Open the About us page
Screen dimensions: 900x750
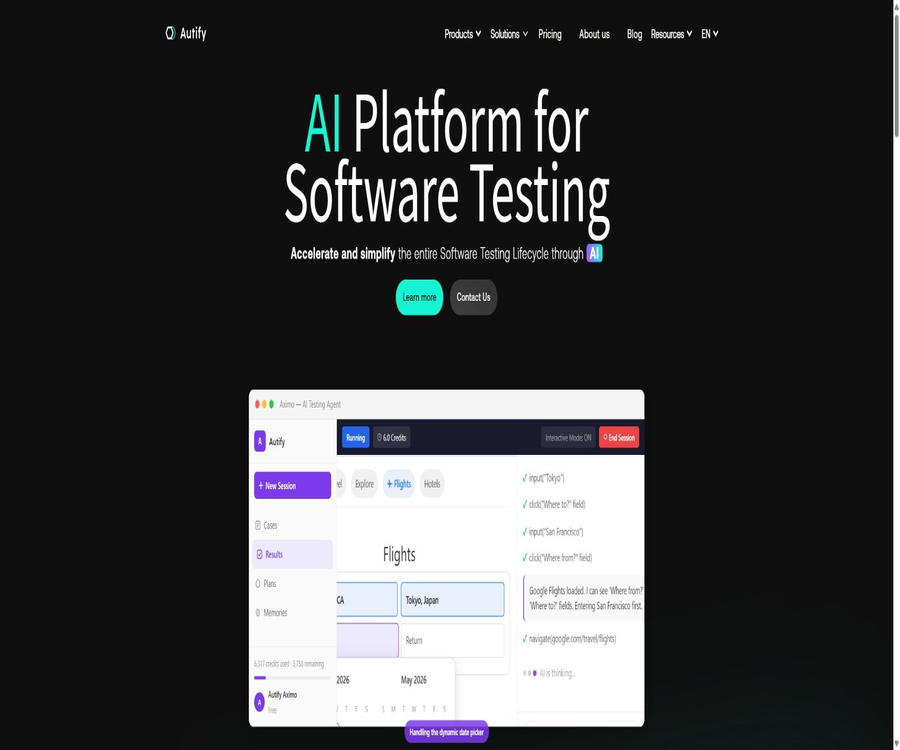594,34
